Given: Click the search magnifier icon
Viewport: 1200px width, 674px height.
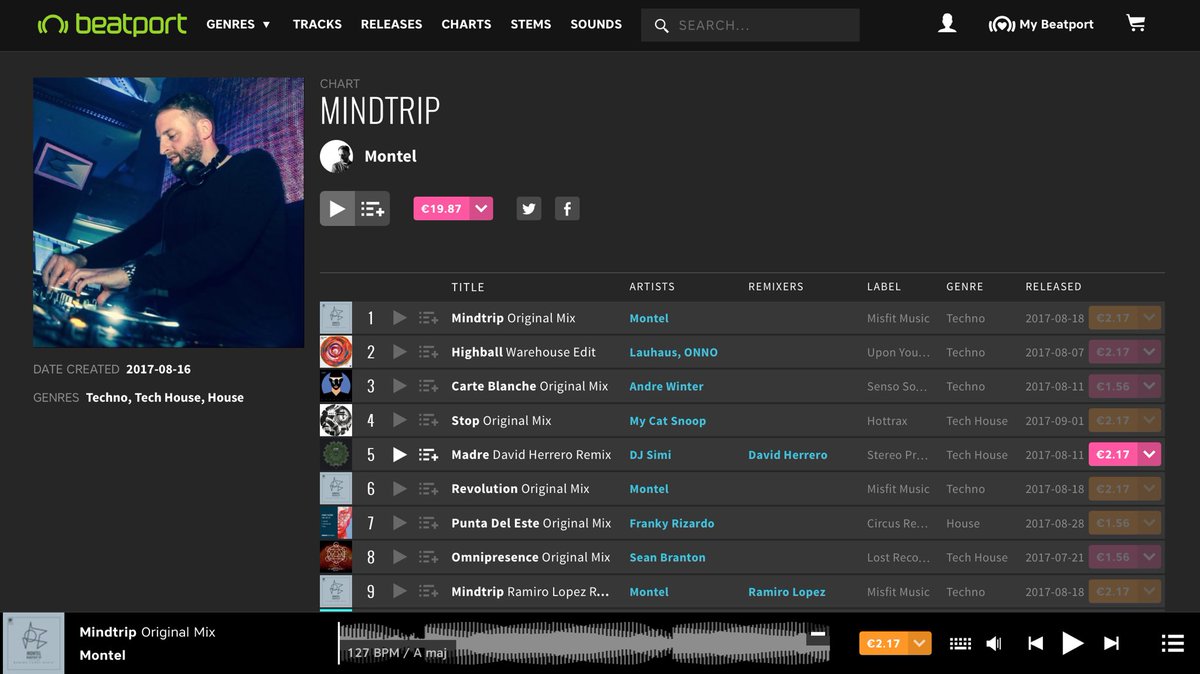Looking at the screenshot, I should (x=661, y=25).
